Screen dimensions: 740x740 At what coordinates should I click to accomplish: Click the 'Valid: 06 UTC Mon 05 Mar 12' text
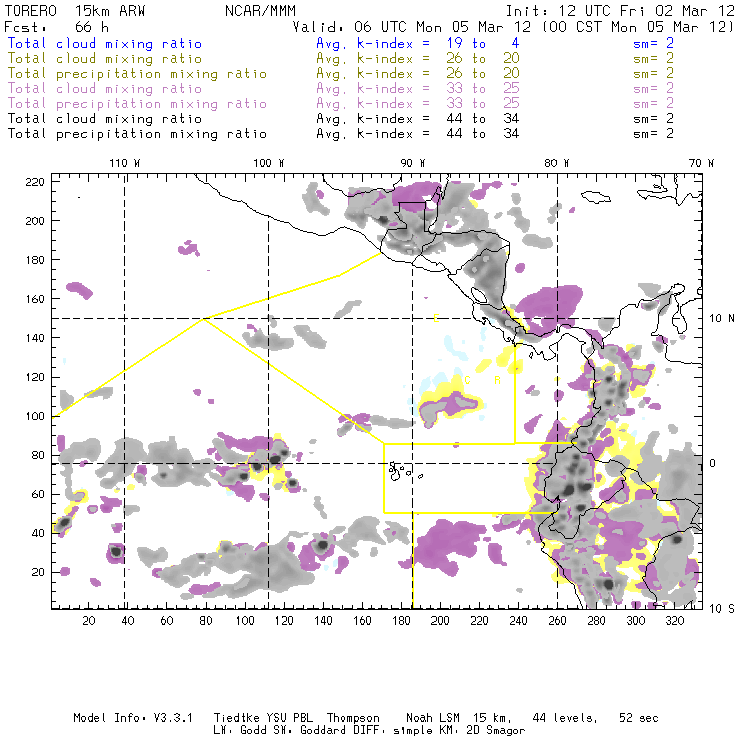tap(412, 27)
